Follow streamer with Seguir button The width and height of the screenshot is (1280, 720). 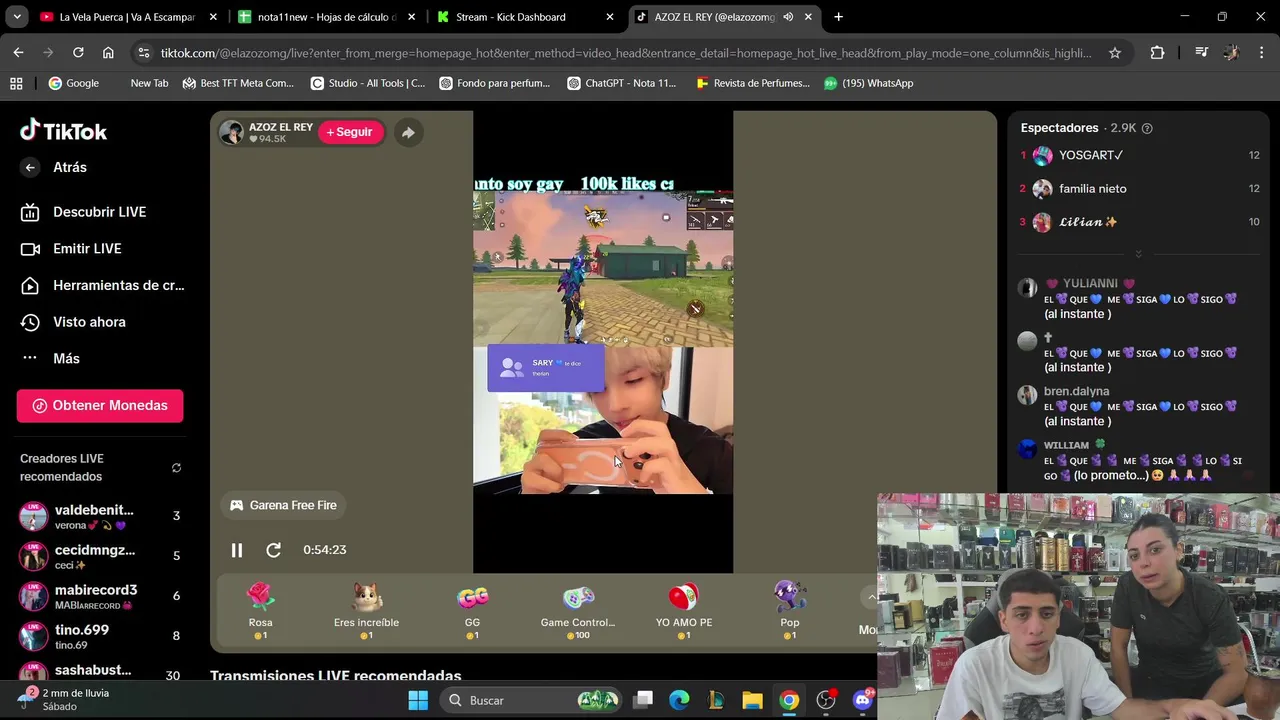point(349,132)
